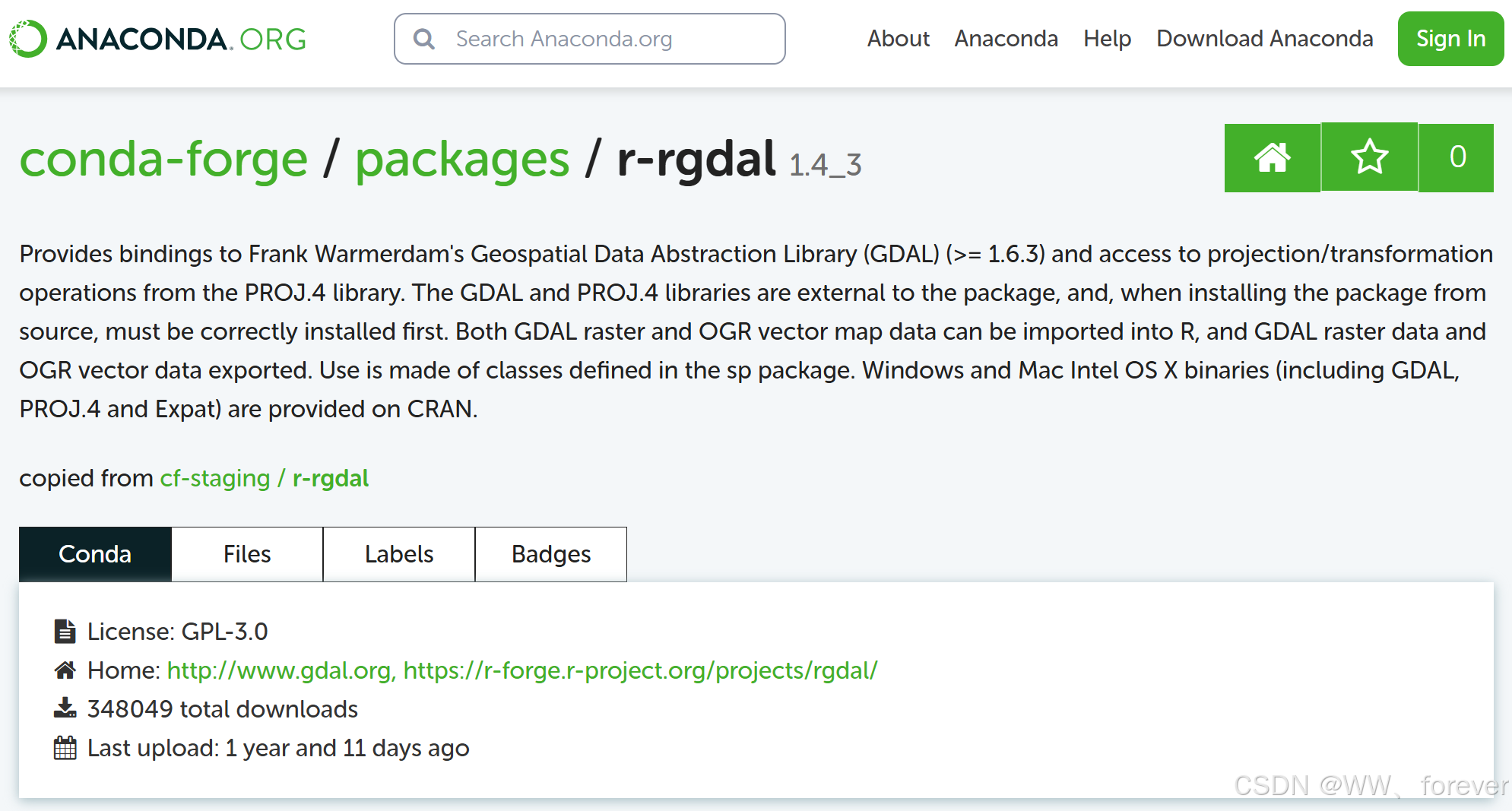Open the About page
This screenshot has width=1512, height=811.
click(898, 39)
